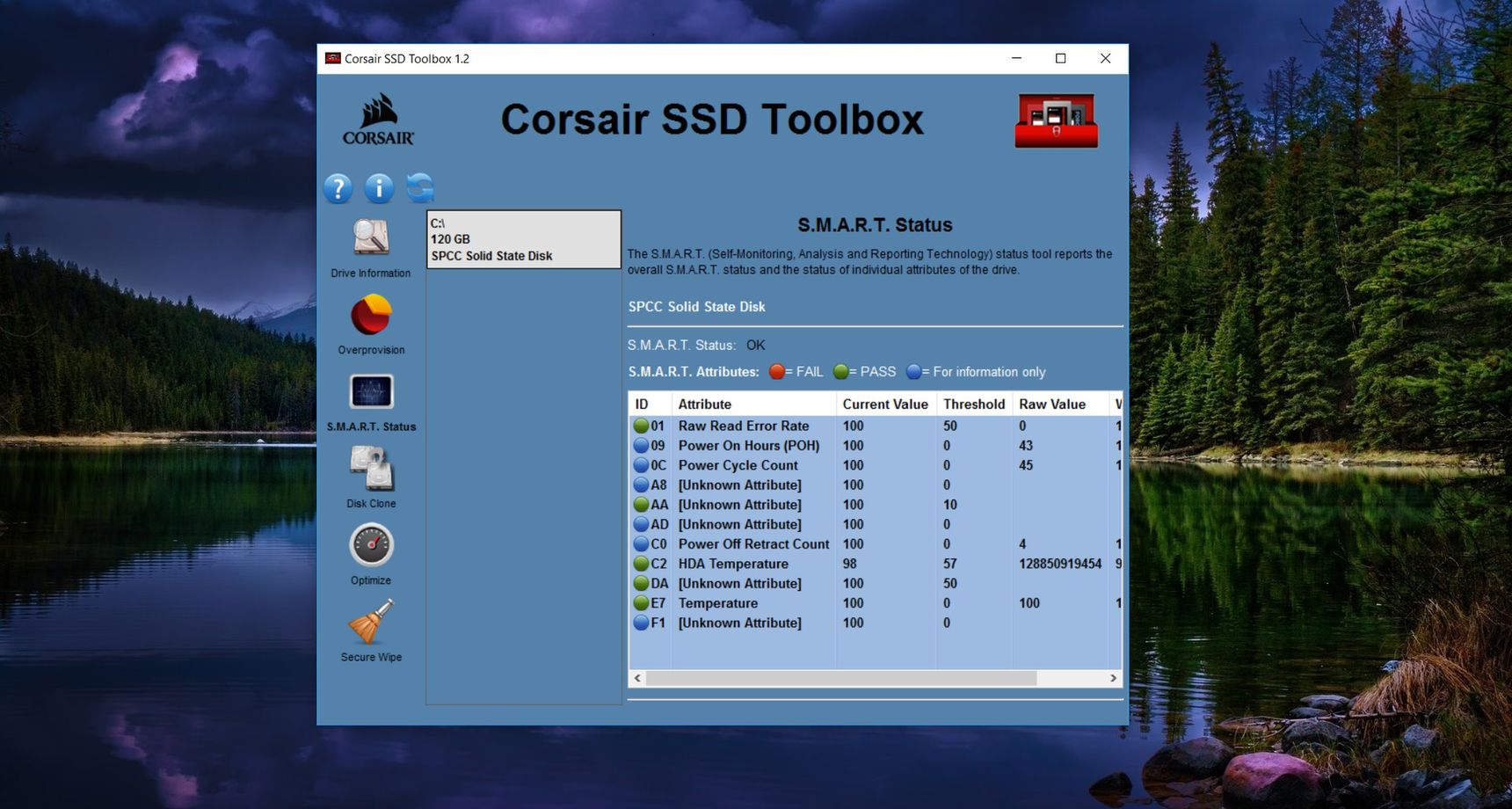Select the HDA Temperature row
Screen dimensions: 1512x809
click(x=876, y=564)
